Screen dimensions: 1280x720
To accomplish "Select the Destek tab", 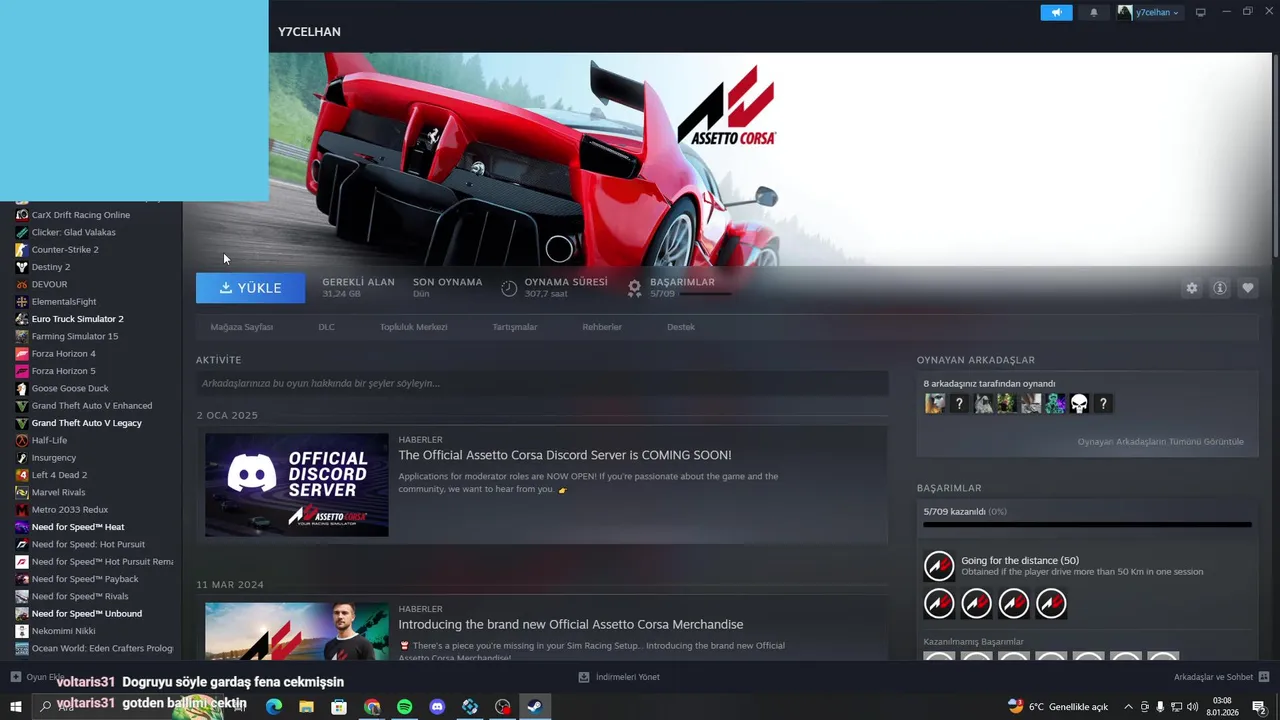I will 681,327.
